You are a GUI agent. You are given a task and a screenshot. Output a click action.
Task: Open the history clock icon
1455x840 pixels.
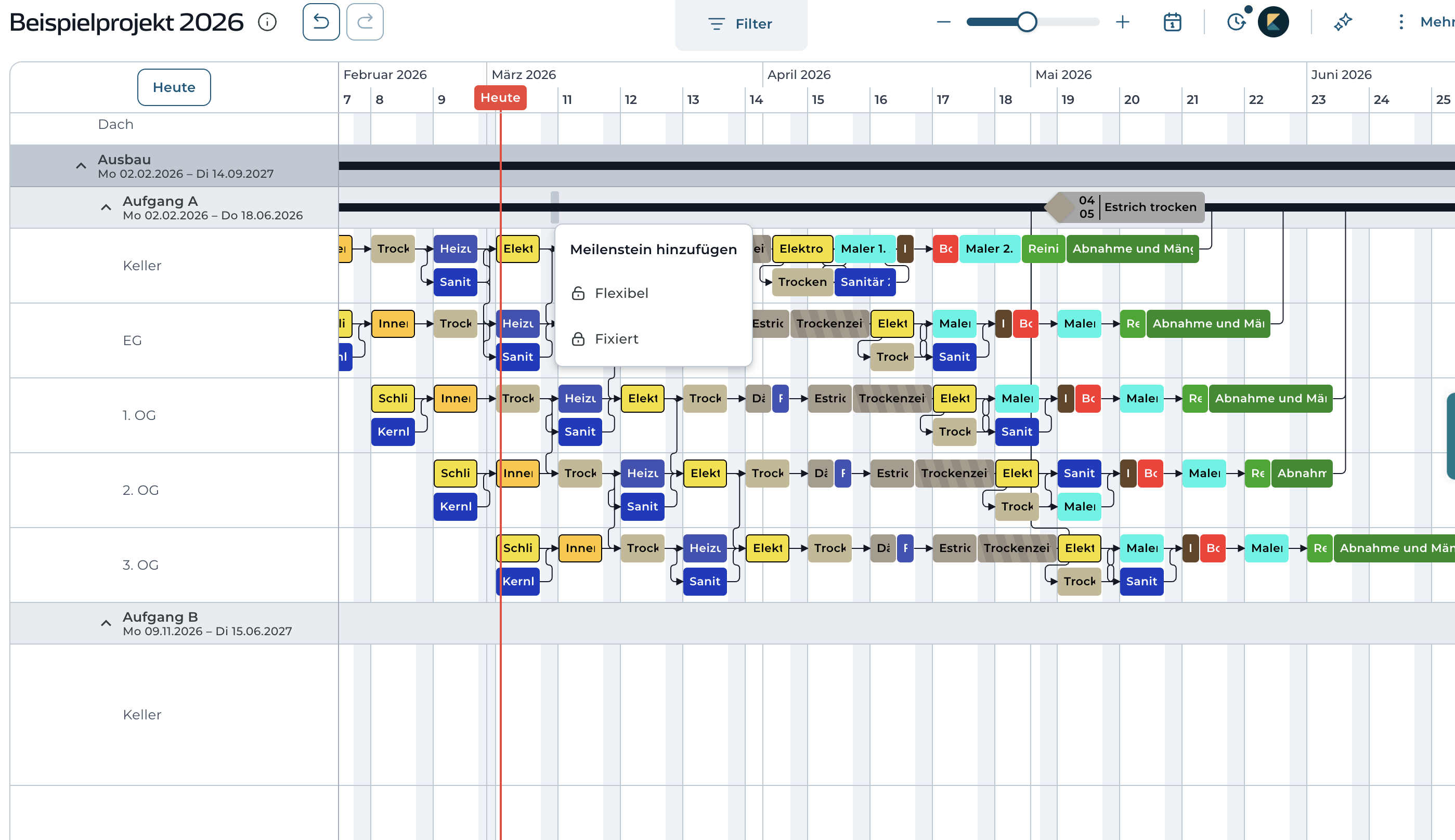(x=1236, y=22)
